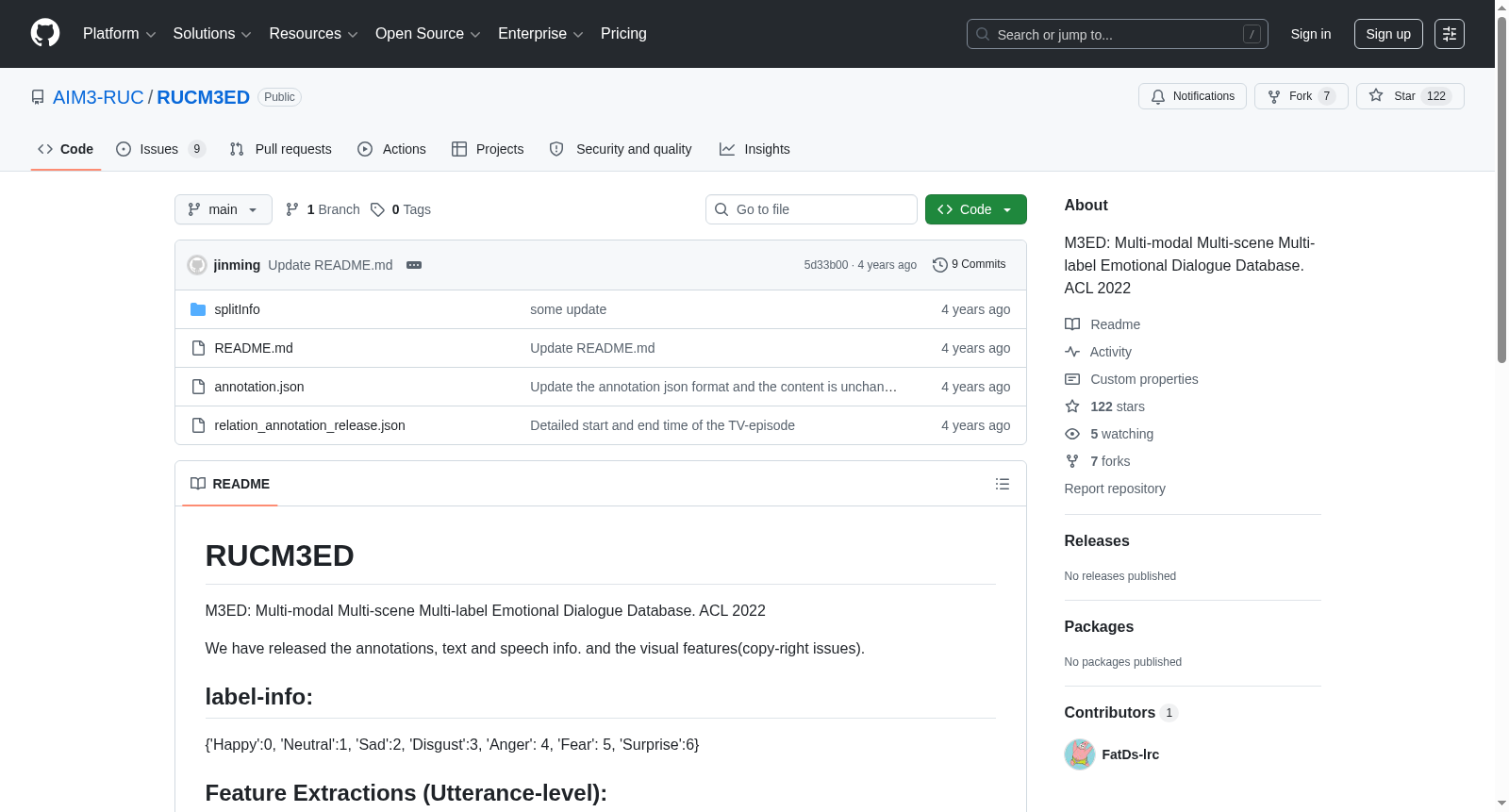Click the Sign up button
This screenshot has height=812, width=1509.
[x=1388, y=34]
